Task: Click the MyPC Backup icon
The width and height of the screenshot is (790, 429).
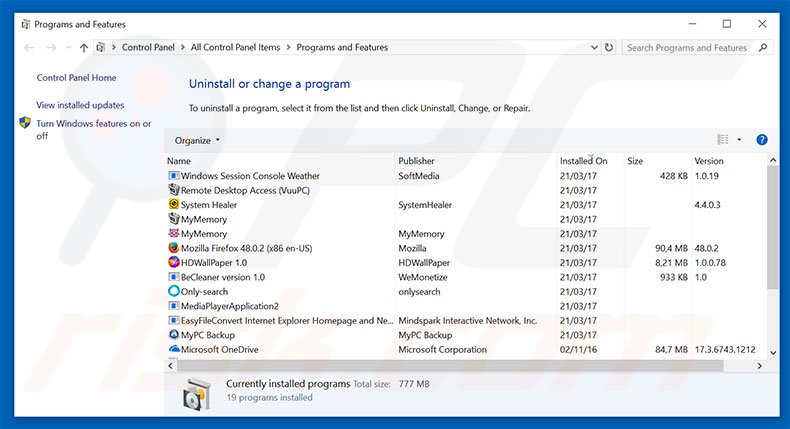Action: tap(173, 334)
